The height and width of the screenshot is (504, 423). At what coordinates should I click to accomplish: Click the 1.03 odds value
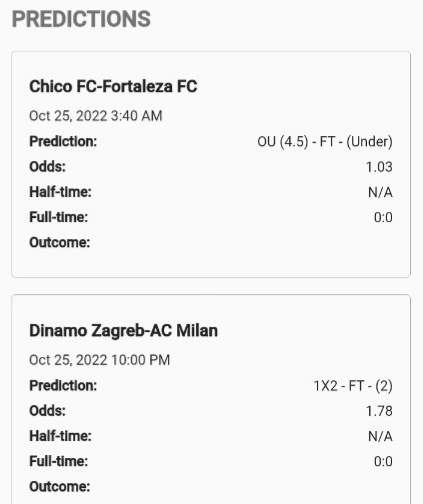tap(379, 167)
